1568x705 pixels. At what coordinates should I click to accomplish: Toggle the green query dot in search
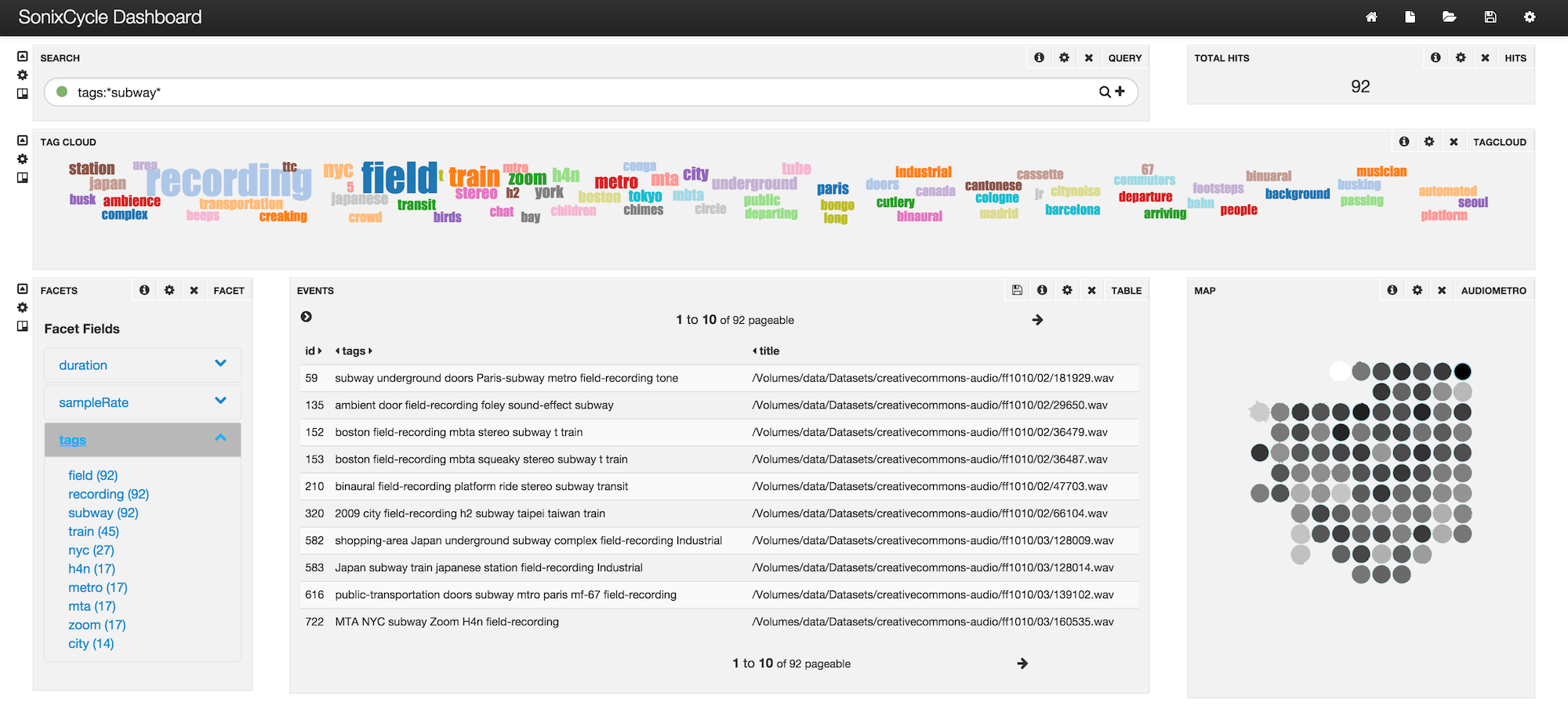(x=62, y=92)
